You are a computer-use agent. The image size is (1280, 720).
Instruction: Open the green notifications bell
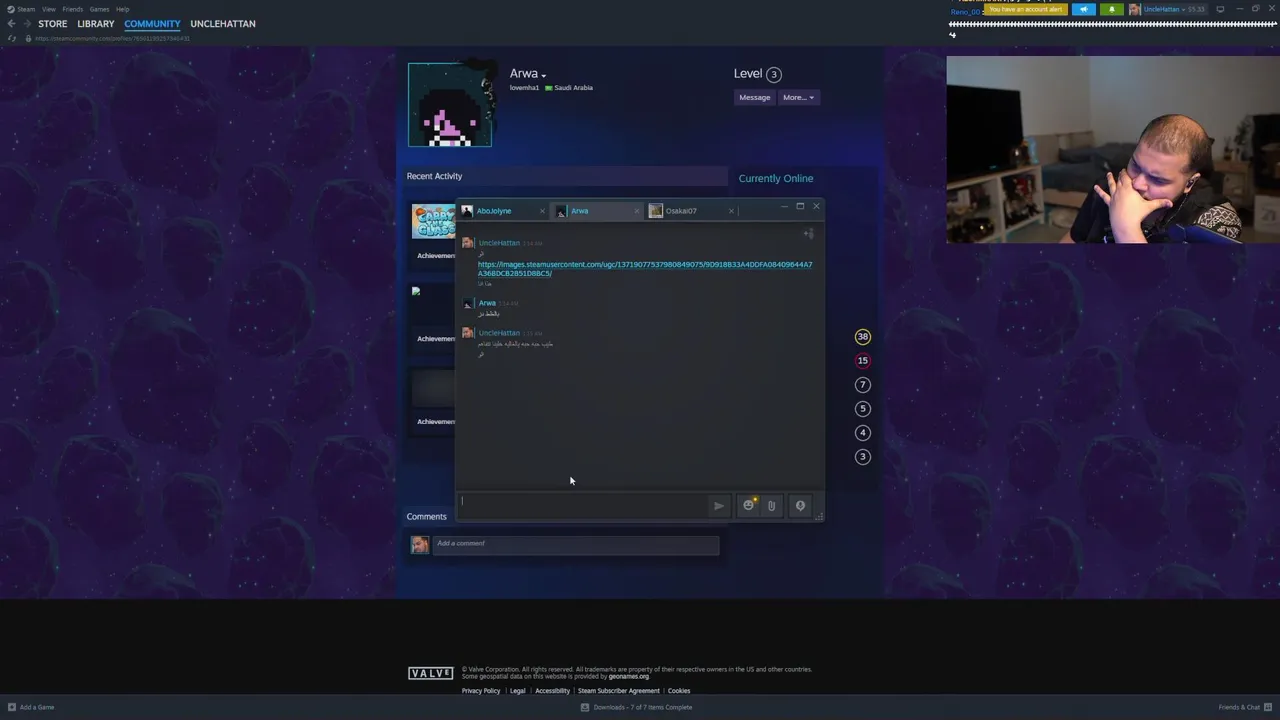pyautogui.click(x=1112, y=9)
